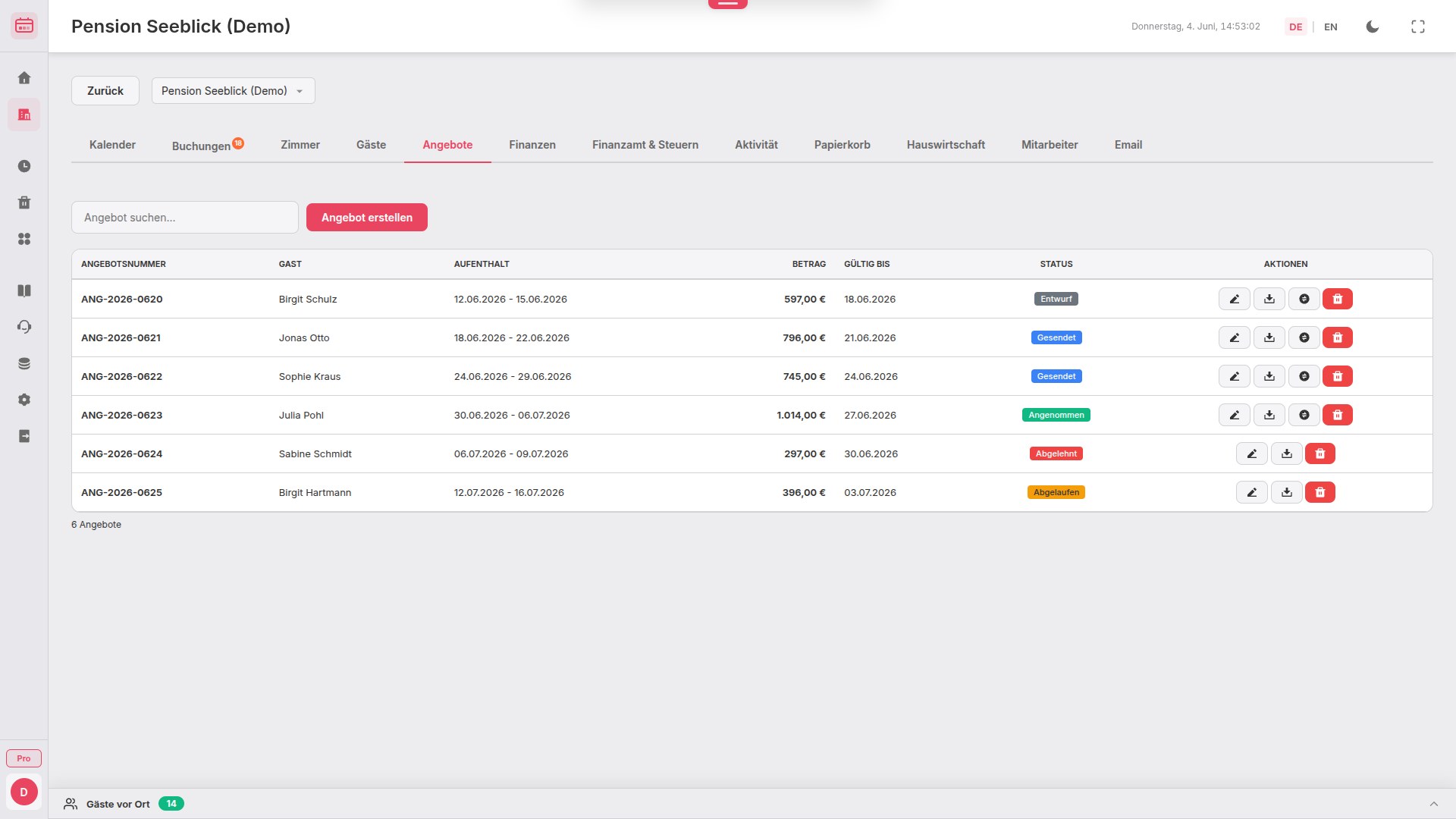Edit offer ANG-2026-0623
The height and width of the screenshot is (819, 1456).
point(1235,415)
